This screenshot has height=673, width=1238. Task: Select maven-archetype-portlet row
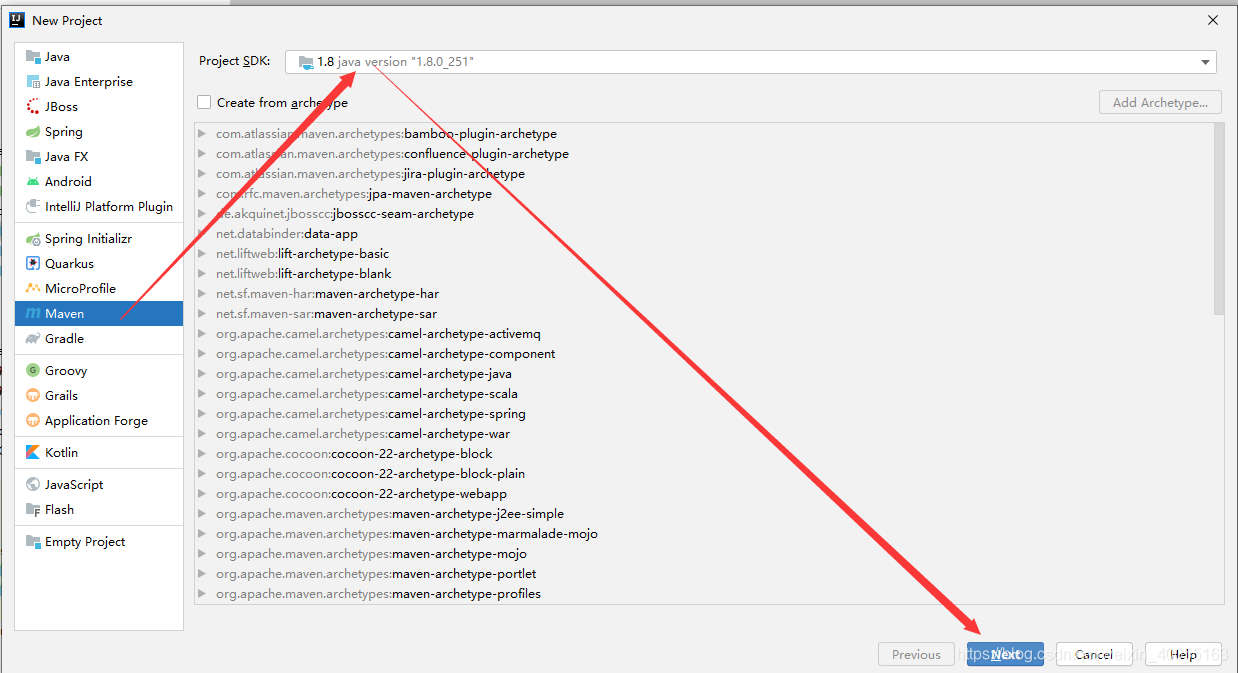tap(704, 574)
